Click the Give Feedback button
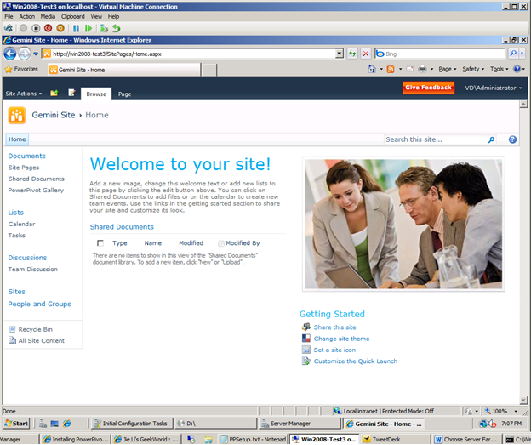This screenshot has width=532, height=445. (x=428, y=88)
